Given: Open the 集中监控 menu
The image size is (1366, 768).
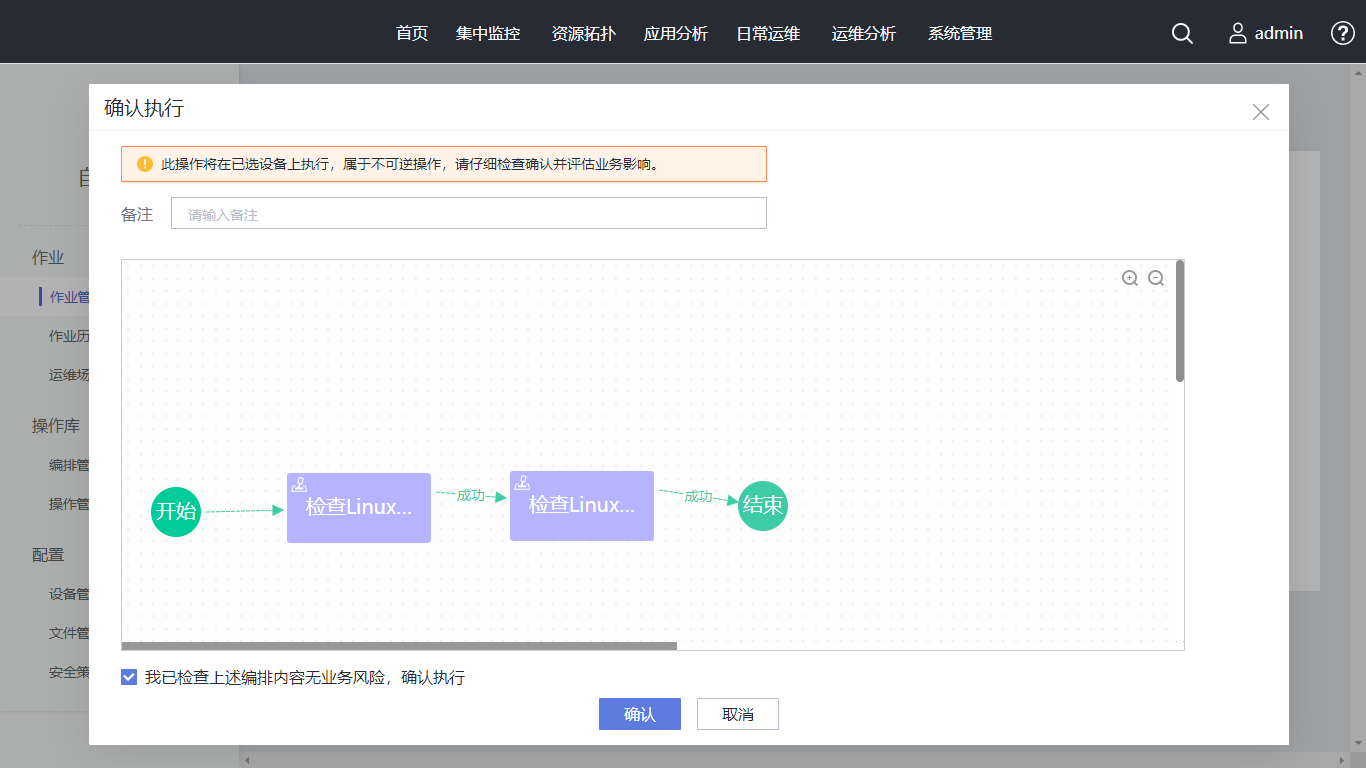Looking at the screenshot, I should [488, 33].
